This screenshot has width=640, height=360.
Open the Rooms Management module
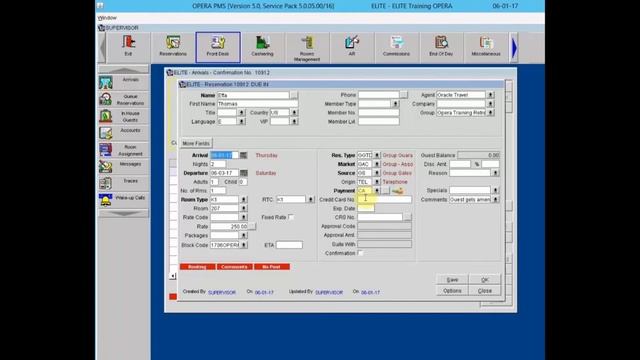tap(307, 47)
